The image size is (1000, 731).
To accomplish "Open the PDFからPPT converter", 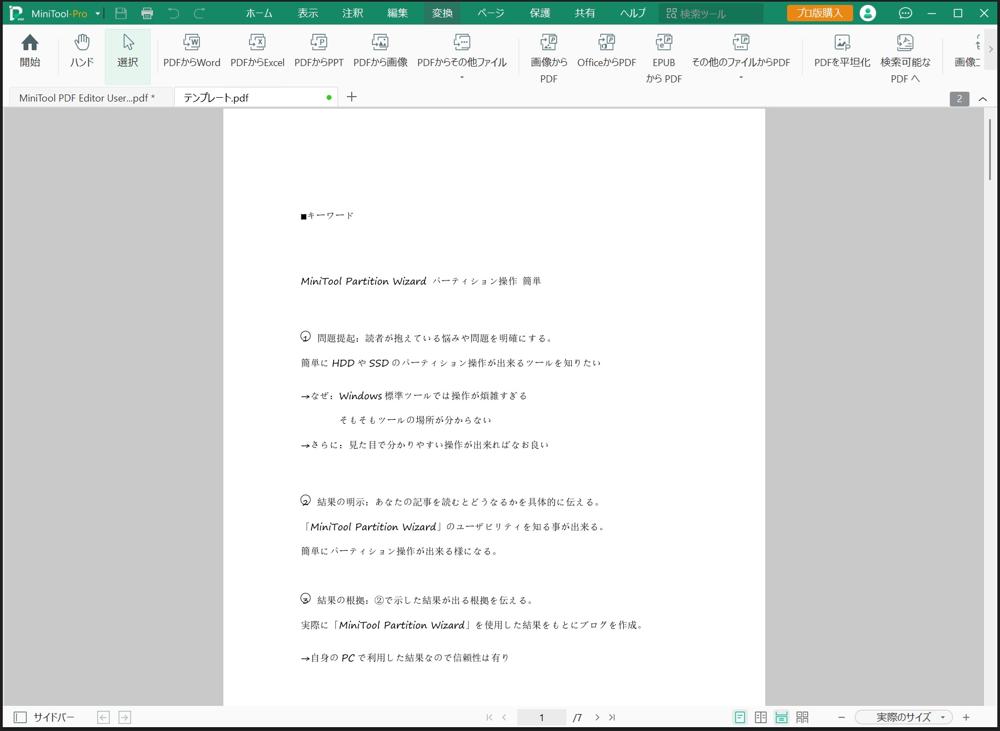I will coord(319,51).
